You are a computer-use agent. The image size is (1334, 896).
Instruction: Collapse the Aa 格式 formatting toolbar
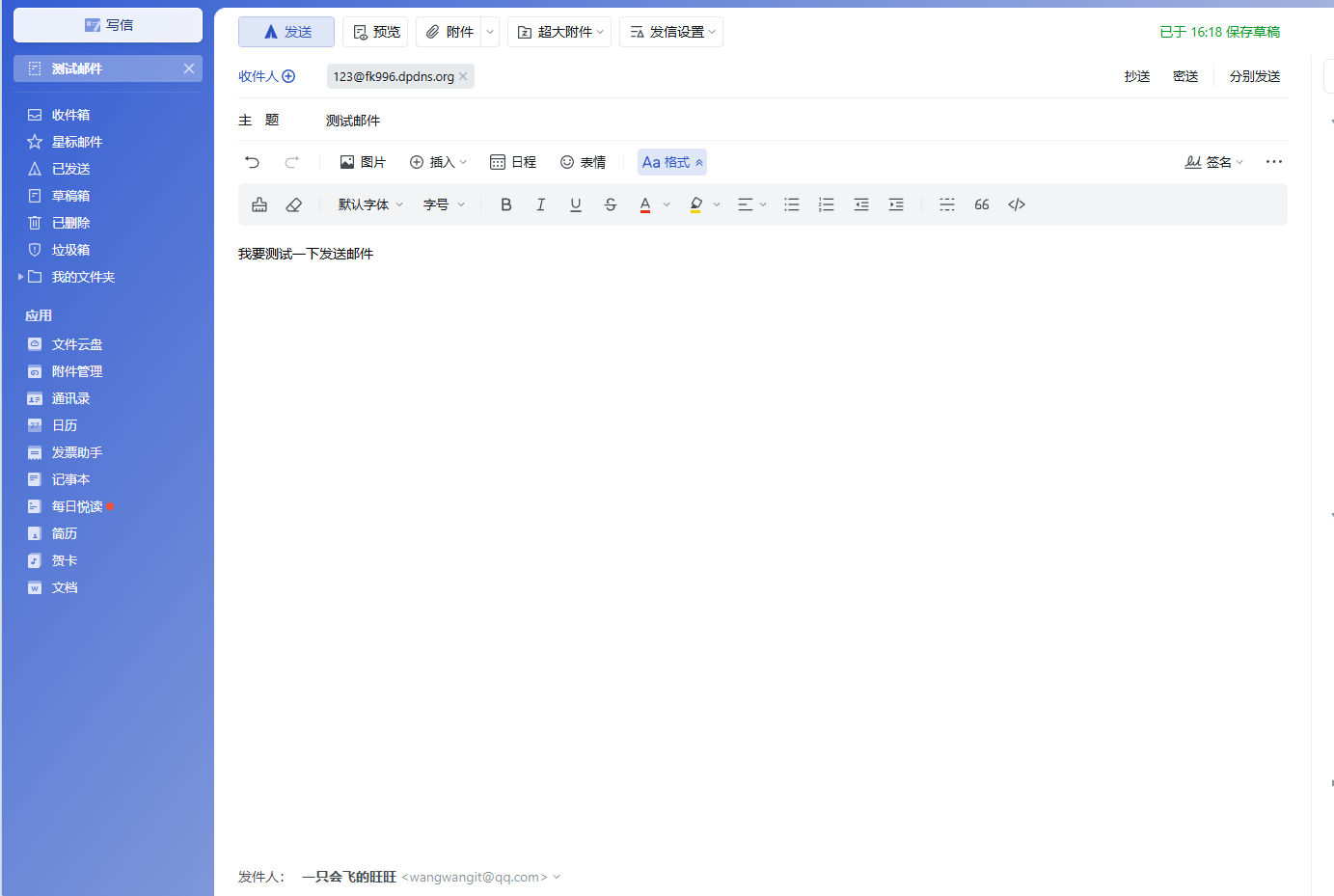(672, 162)
